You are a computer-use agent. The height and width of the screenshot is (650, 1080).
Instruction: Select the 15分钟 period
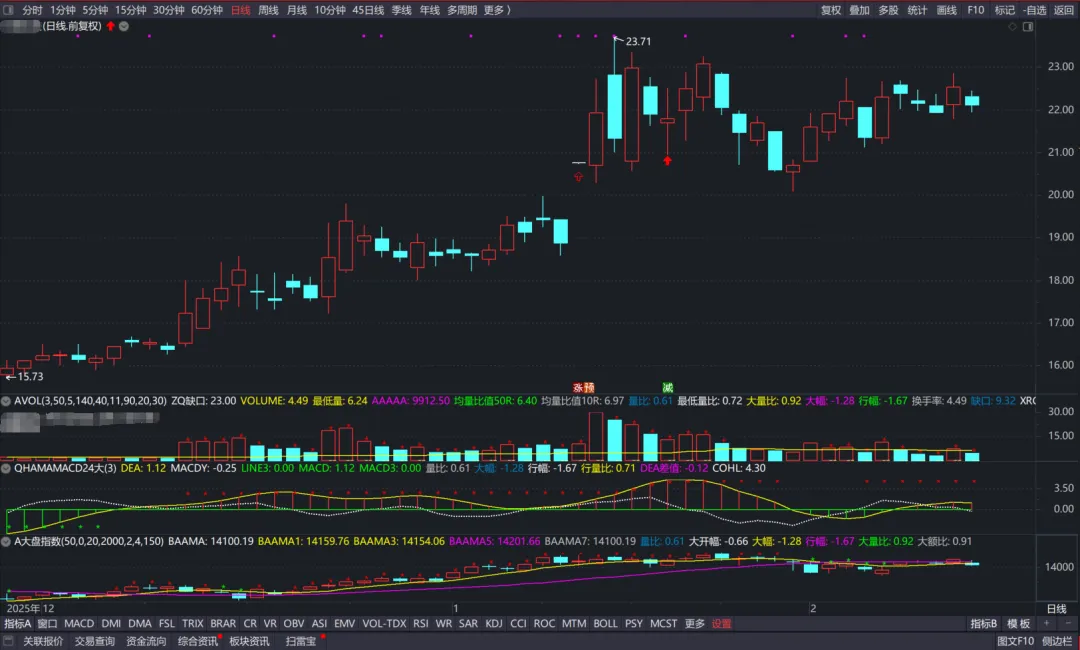pyautogui.click(x=130, y=10)
